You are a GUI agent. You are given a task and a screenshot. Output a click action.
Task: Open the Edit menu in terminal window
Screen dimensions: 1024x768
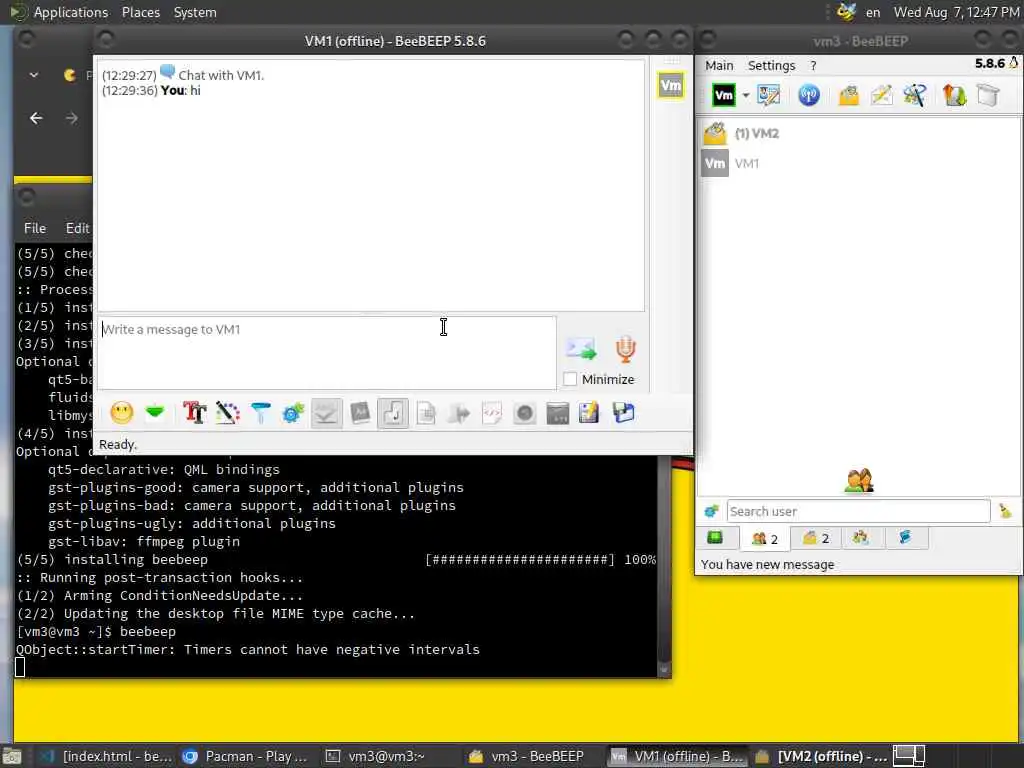tap(77, 228)
